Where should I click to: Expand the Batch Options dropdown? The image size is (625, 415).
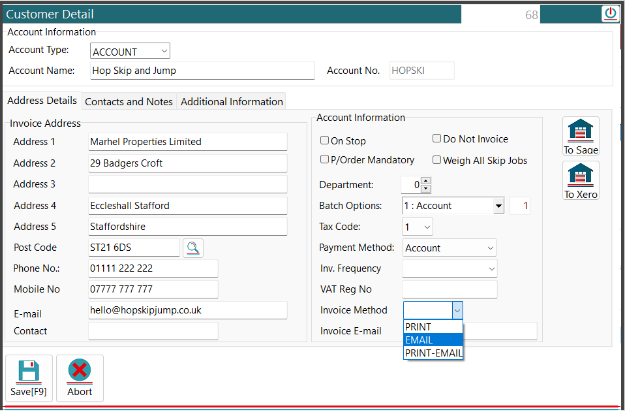[498, 206]
